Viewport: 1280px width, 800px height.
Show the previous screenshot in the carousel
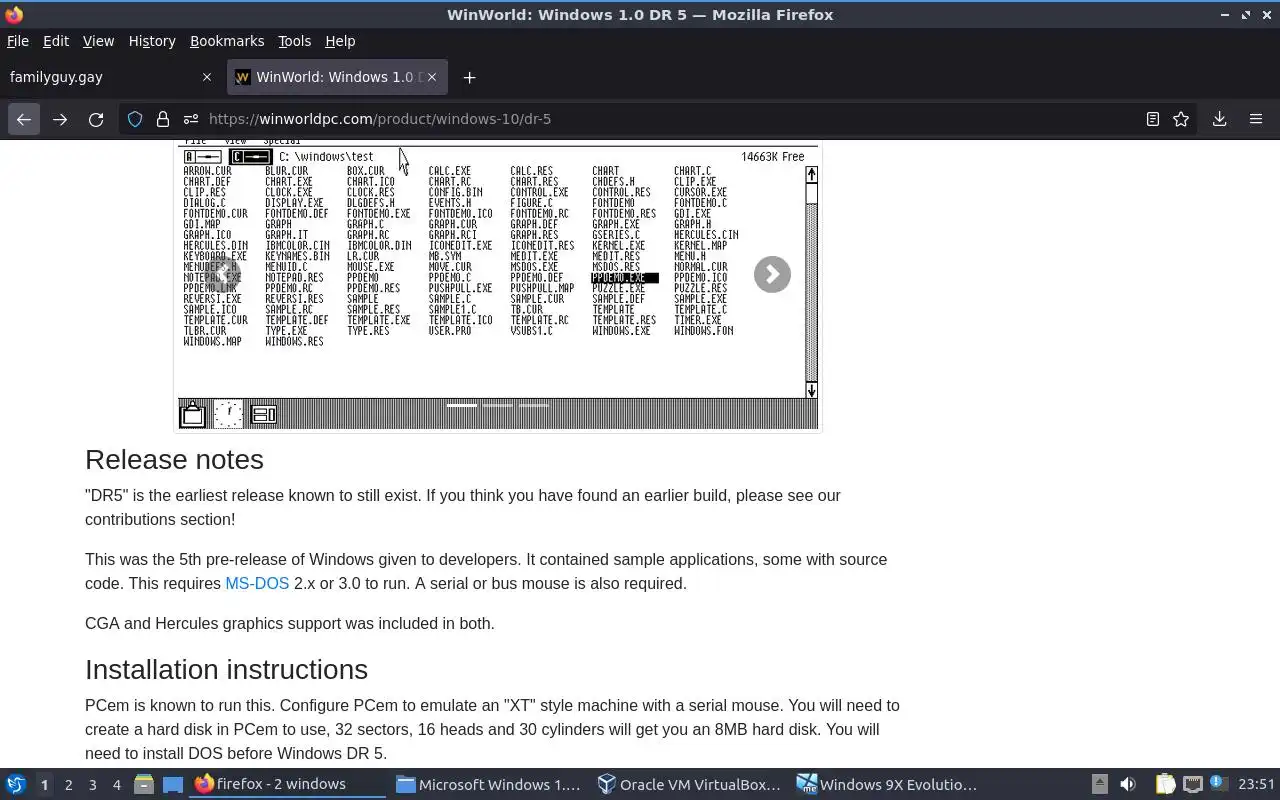(x=222, y=274)
